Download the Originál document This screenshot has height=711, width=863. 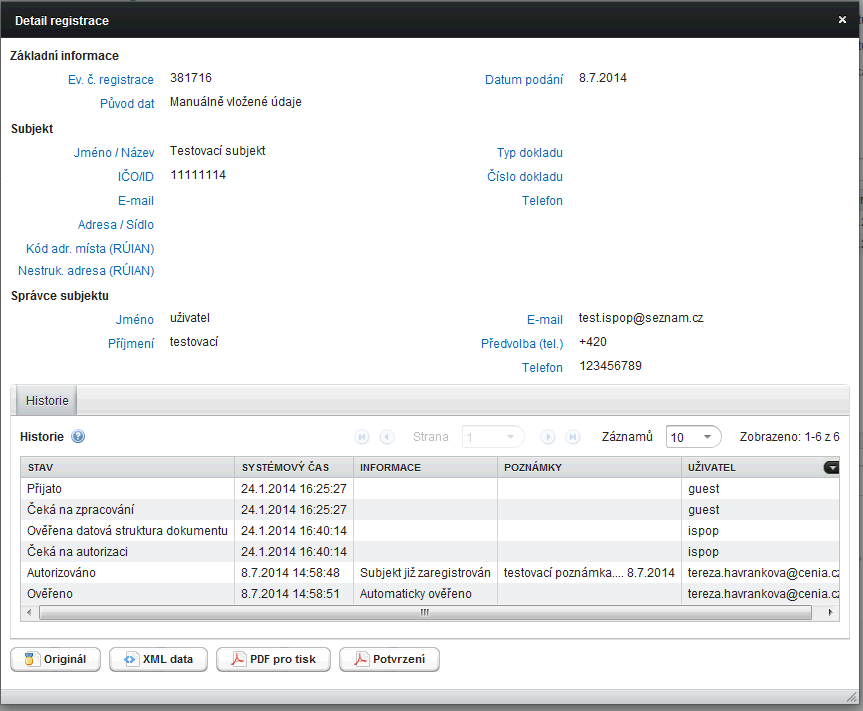click(x=56, y=659)
